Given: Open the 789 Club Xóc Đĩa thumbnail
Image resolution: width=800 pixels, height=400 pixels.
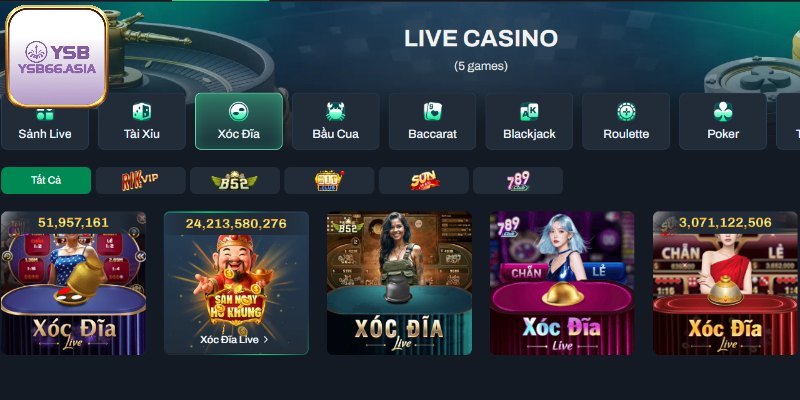Looking at the screenshot, I should point(562,283).
